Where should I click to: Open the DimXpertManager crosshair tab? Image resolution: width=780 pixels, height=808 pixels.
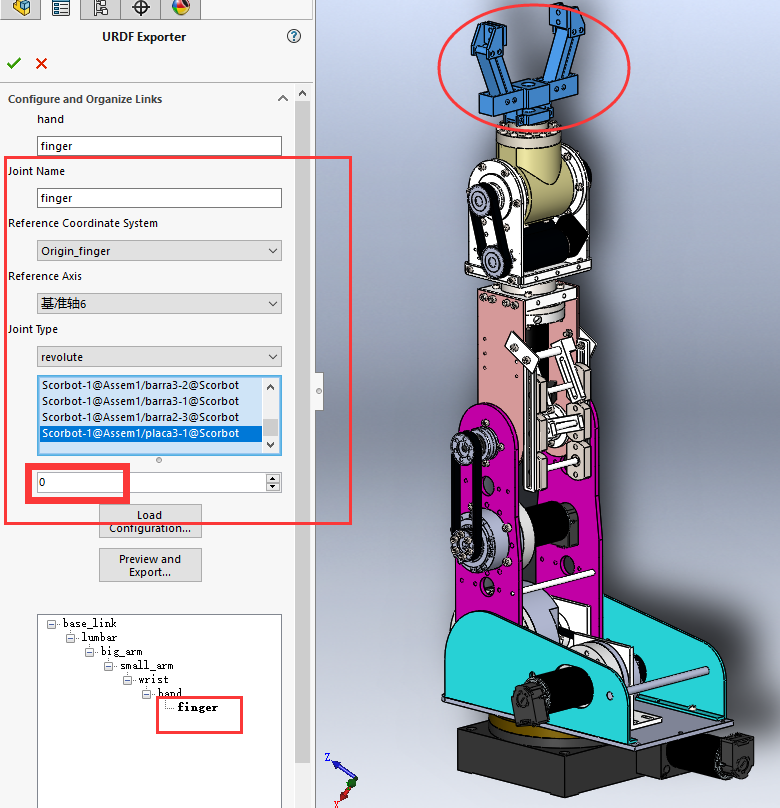tap(141, 8)
